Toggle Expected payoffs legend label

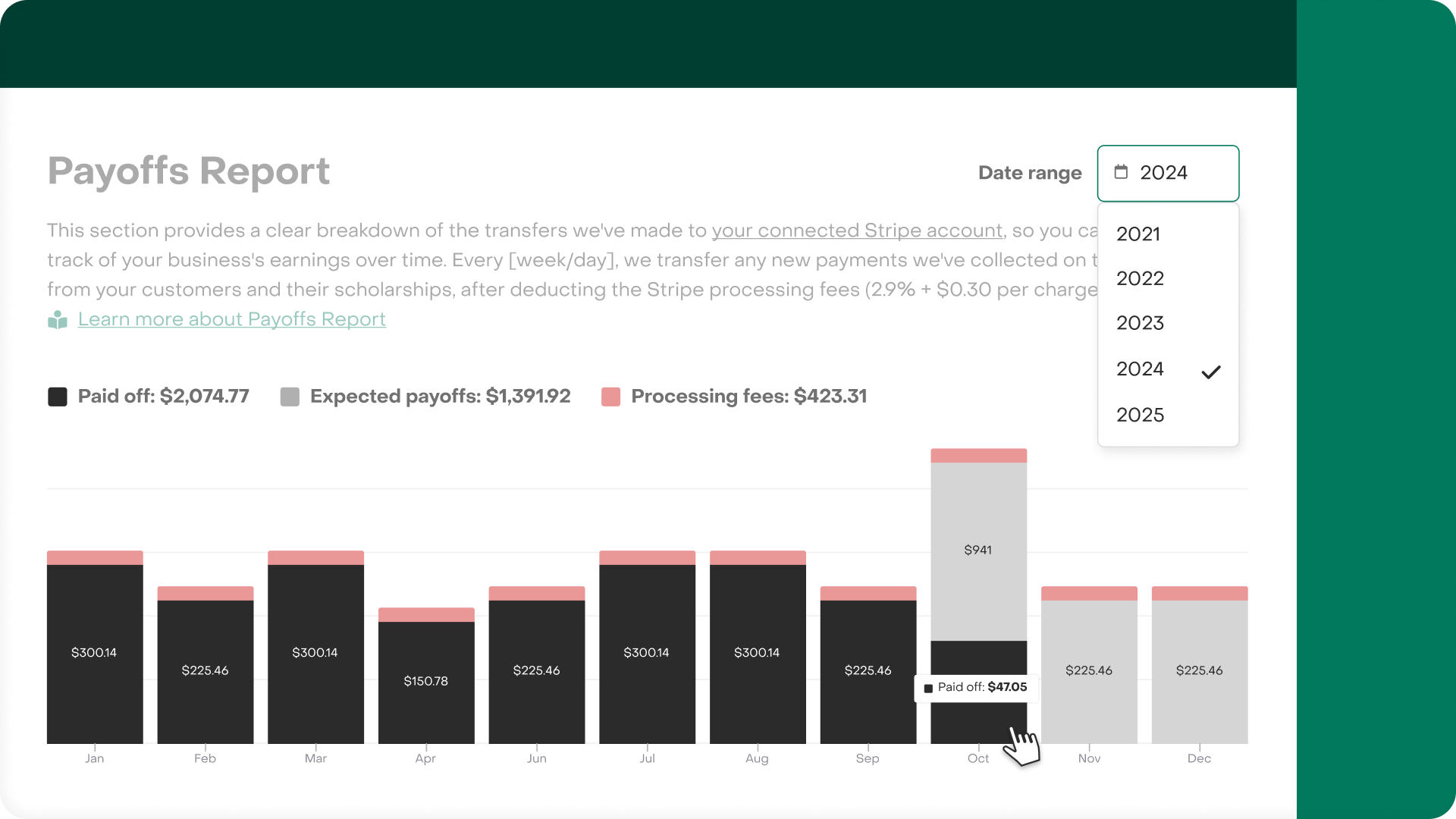(440, 397)
